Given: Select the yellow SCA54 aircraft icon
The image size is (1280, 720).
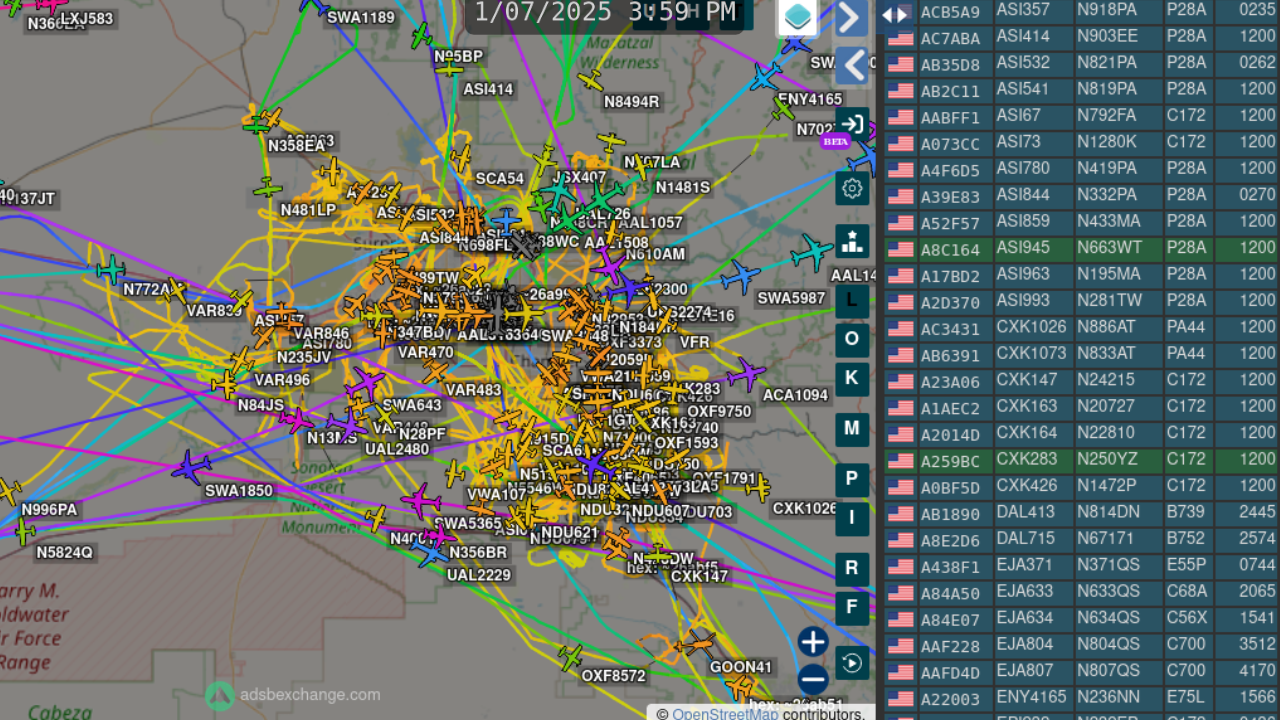Looking at the screenshot, I should tap(461, 158).
